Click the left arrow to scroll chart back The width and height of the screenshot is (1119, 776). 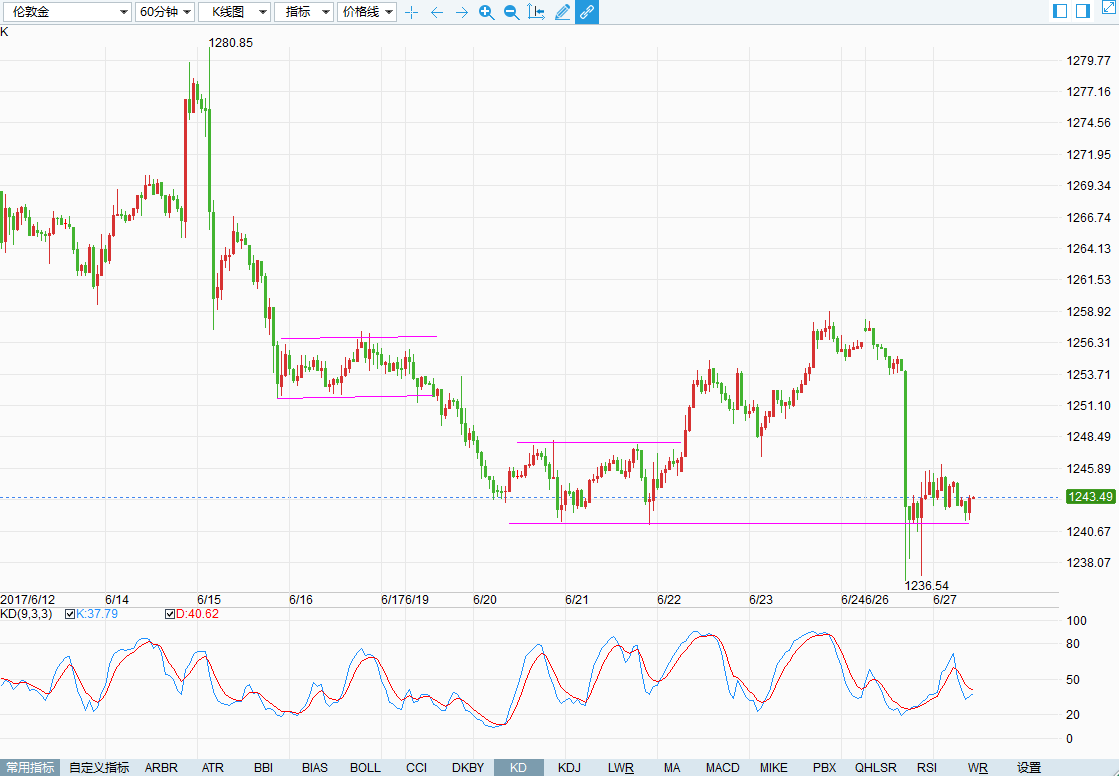tap(436, 12)
